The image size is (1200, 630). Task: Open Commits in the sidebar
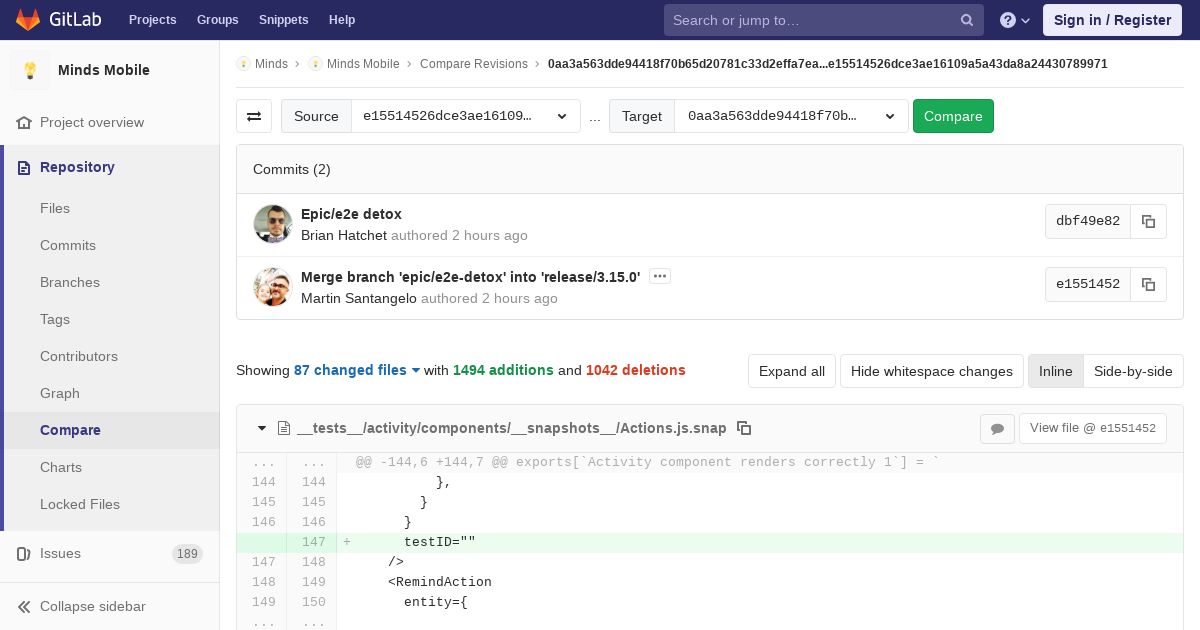[68, 245]
